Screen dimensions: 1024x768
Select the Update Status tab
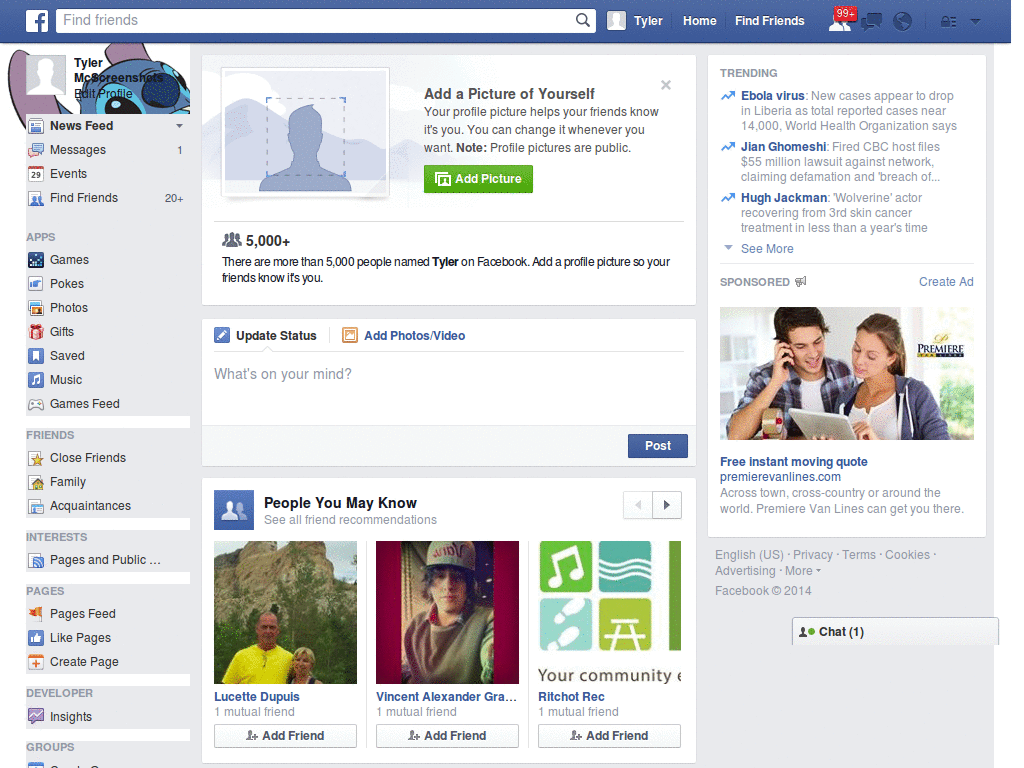266,336
